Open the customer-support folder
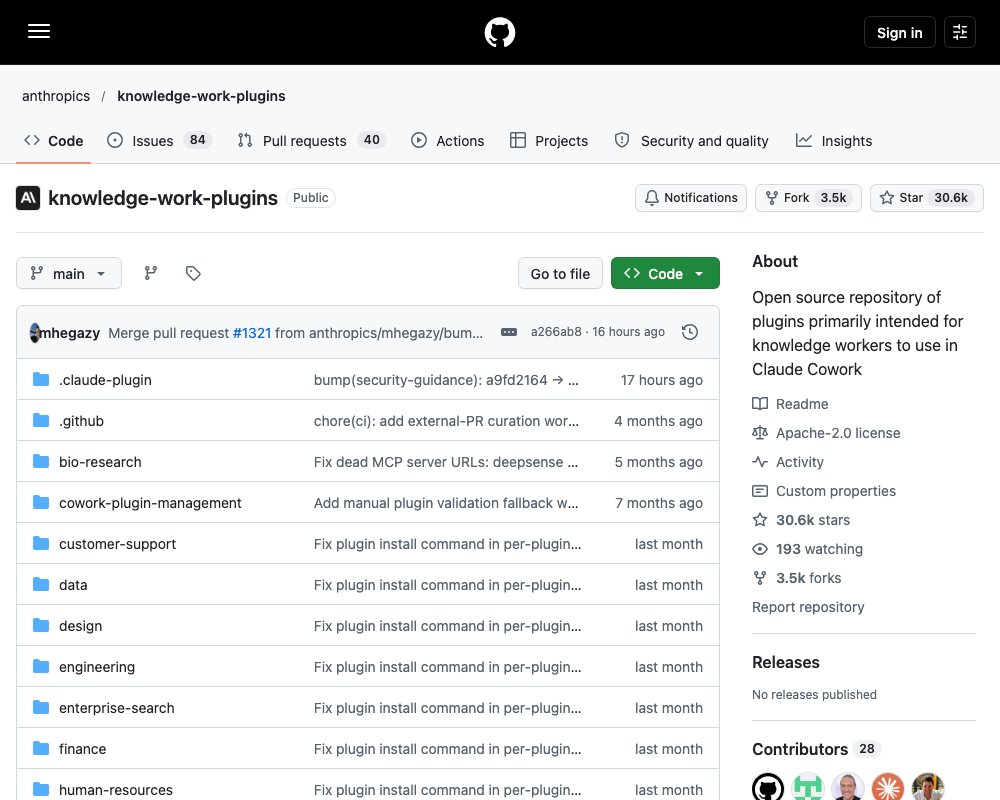The width and height of the screenshot is (1000, 800). coord(117,544)
